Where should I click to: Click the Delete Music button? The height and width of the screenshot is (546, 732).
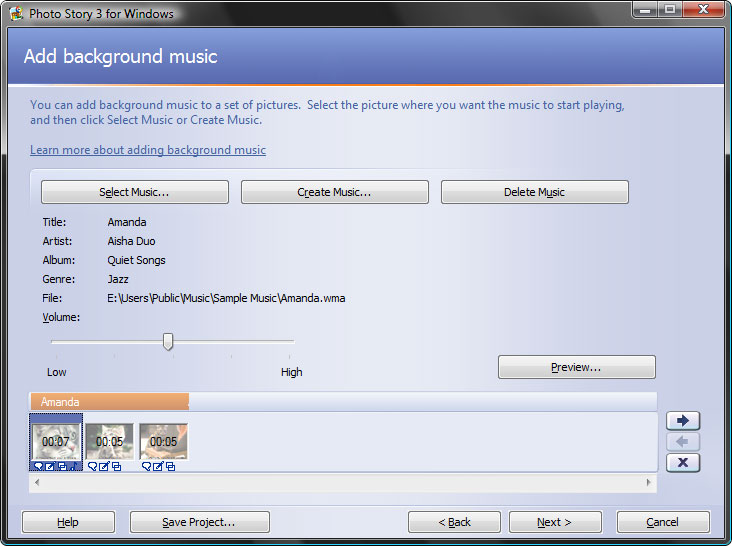[535, 192]
